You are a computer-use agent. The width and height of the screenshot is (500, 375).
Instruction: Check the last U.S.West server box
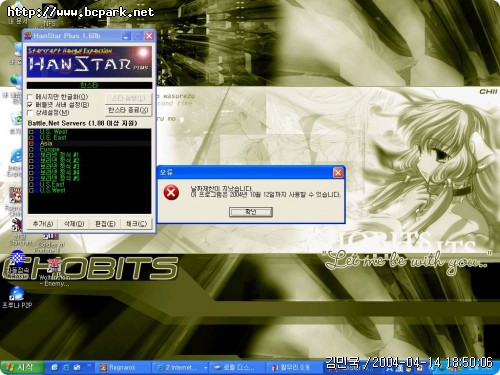tap(31, 190)
